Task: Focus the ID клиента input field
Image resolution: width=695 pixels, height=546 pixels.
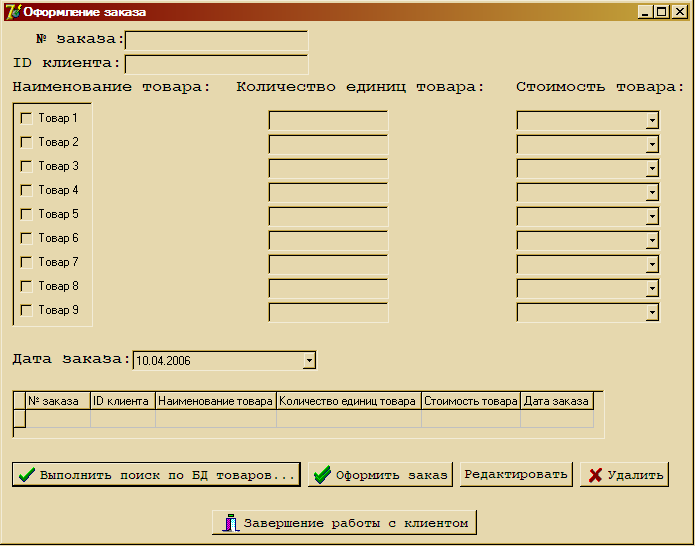Action: click(217, 64)
